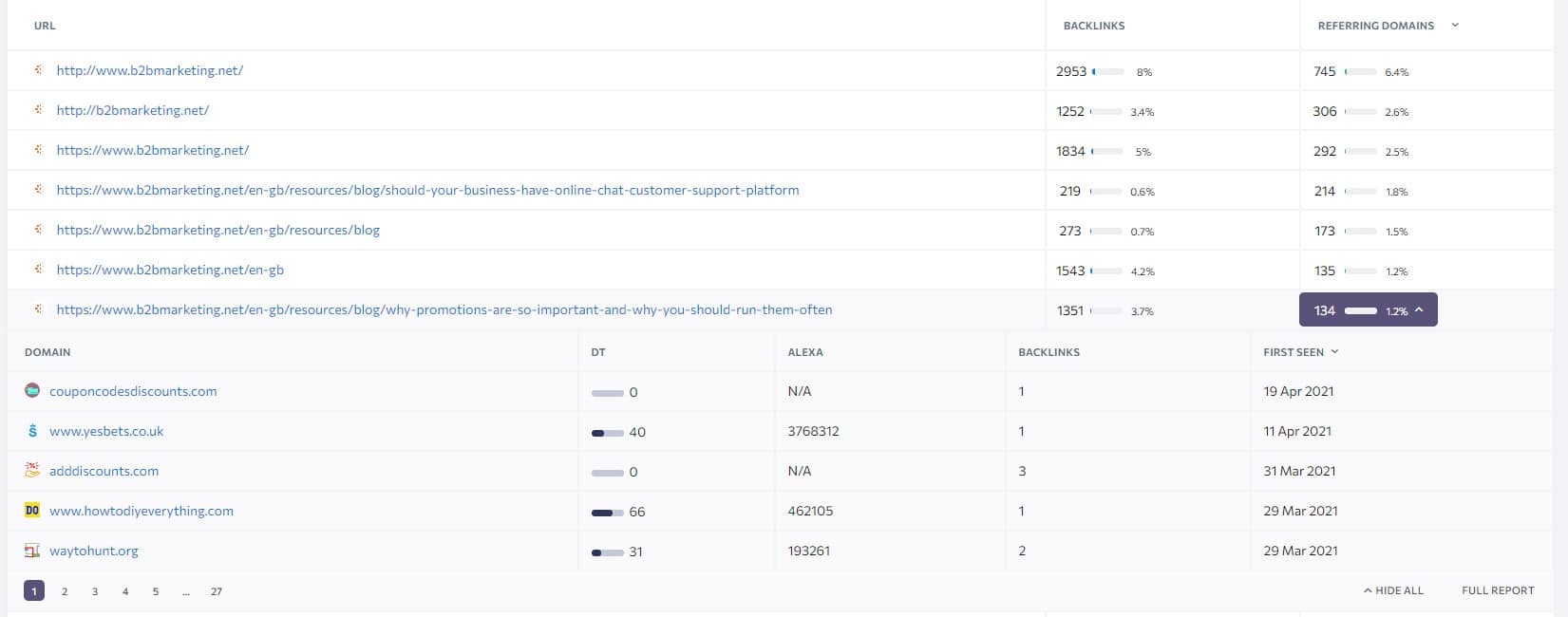Screen dimensions: 1568x617
Task: Click the 2953 backlinks progress bar
Action: (1108, 71)
